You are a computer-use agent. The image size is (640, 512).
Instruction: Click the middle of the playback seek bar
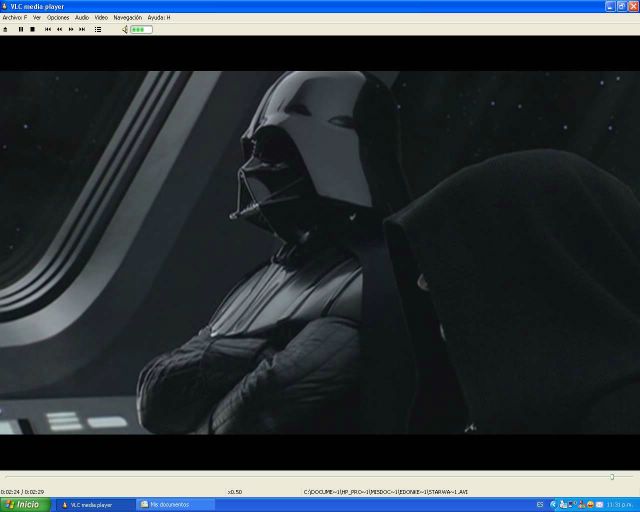point(319,476)
